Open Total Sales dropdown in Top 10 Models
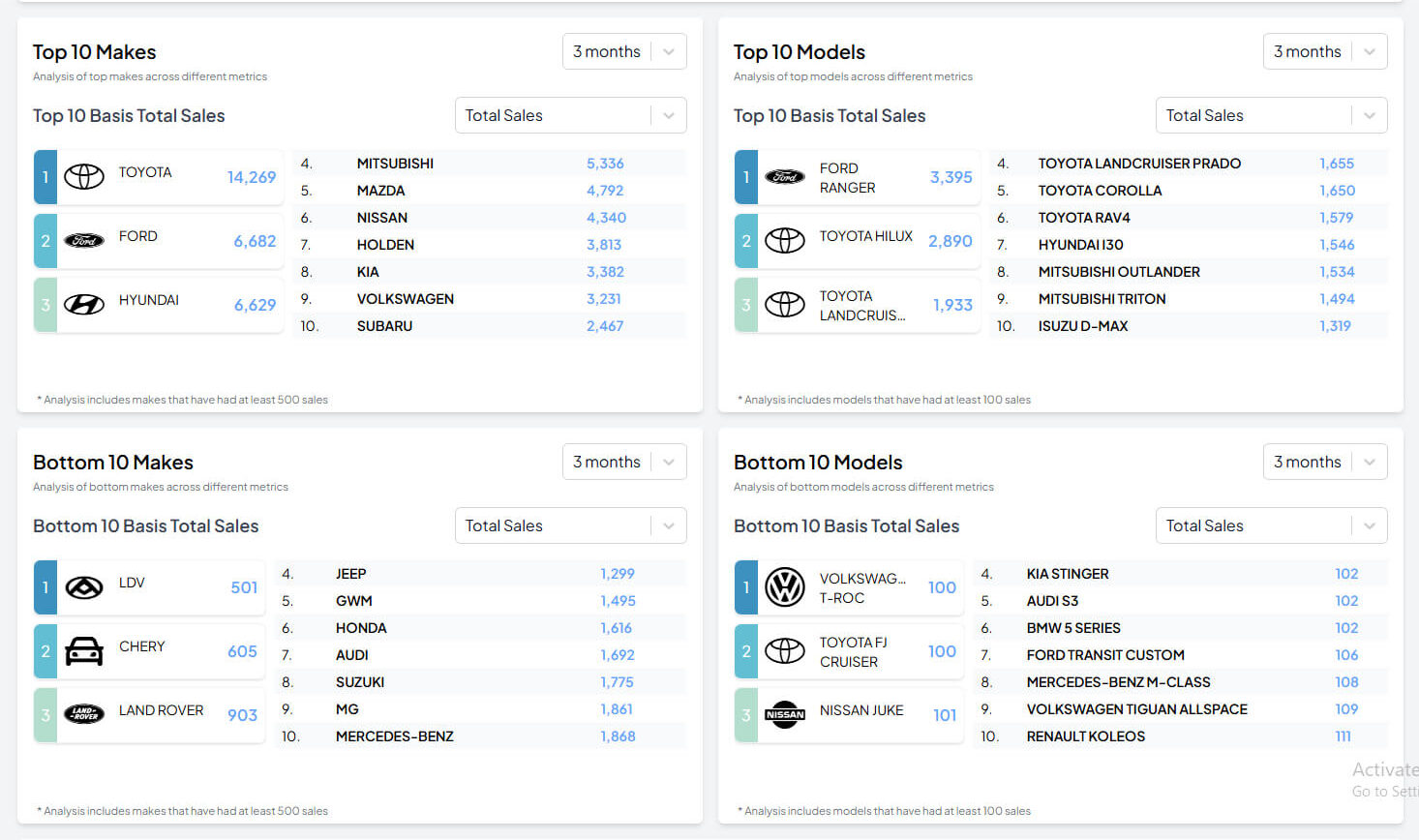The height and width of the screenshot is (840, 1419). [1272, 115]
